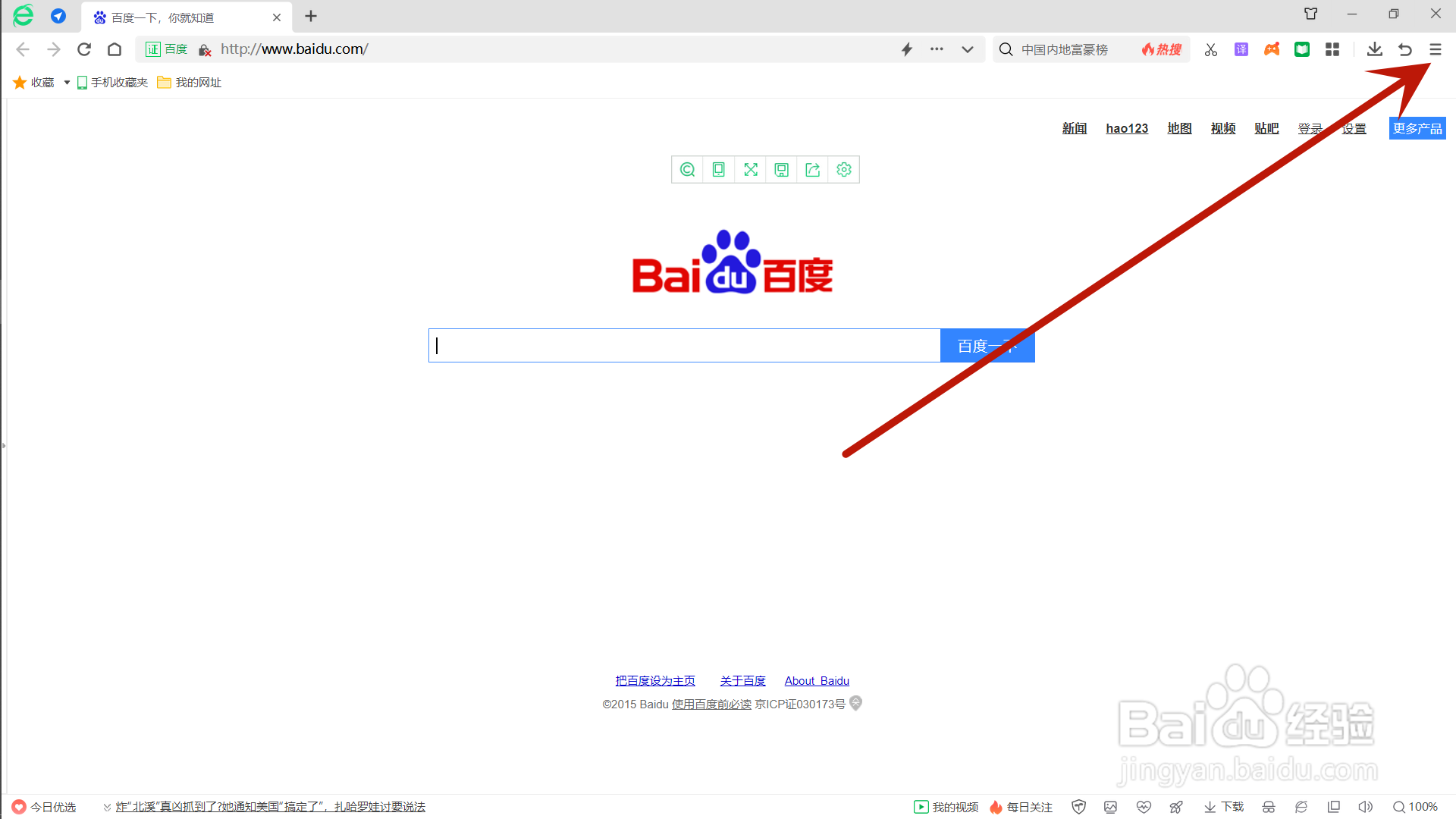
Task: Click the browser back arrow
Action: click(23, 49)
